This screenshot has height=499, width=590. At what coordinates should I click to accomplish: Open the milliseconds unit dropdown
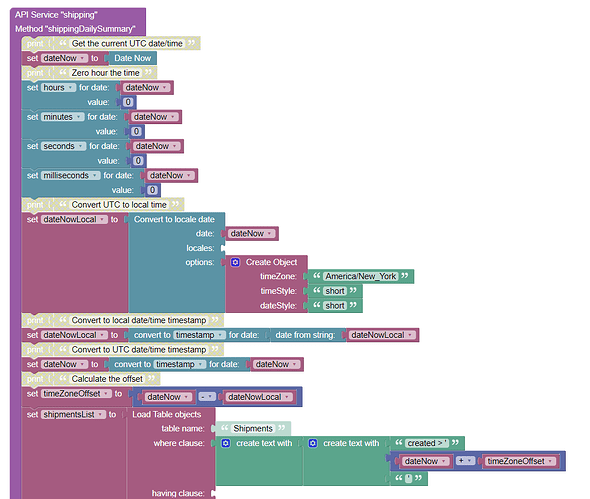tap(71, 176)
